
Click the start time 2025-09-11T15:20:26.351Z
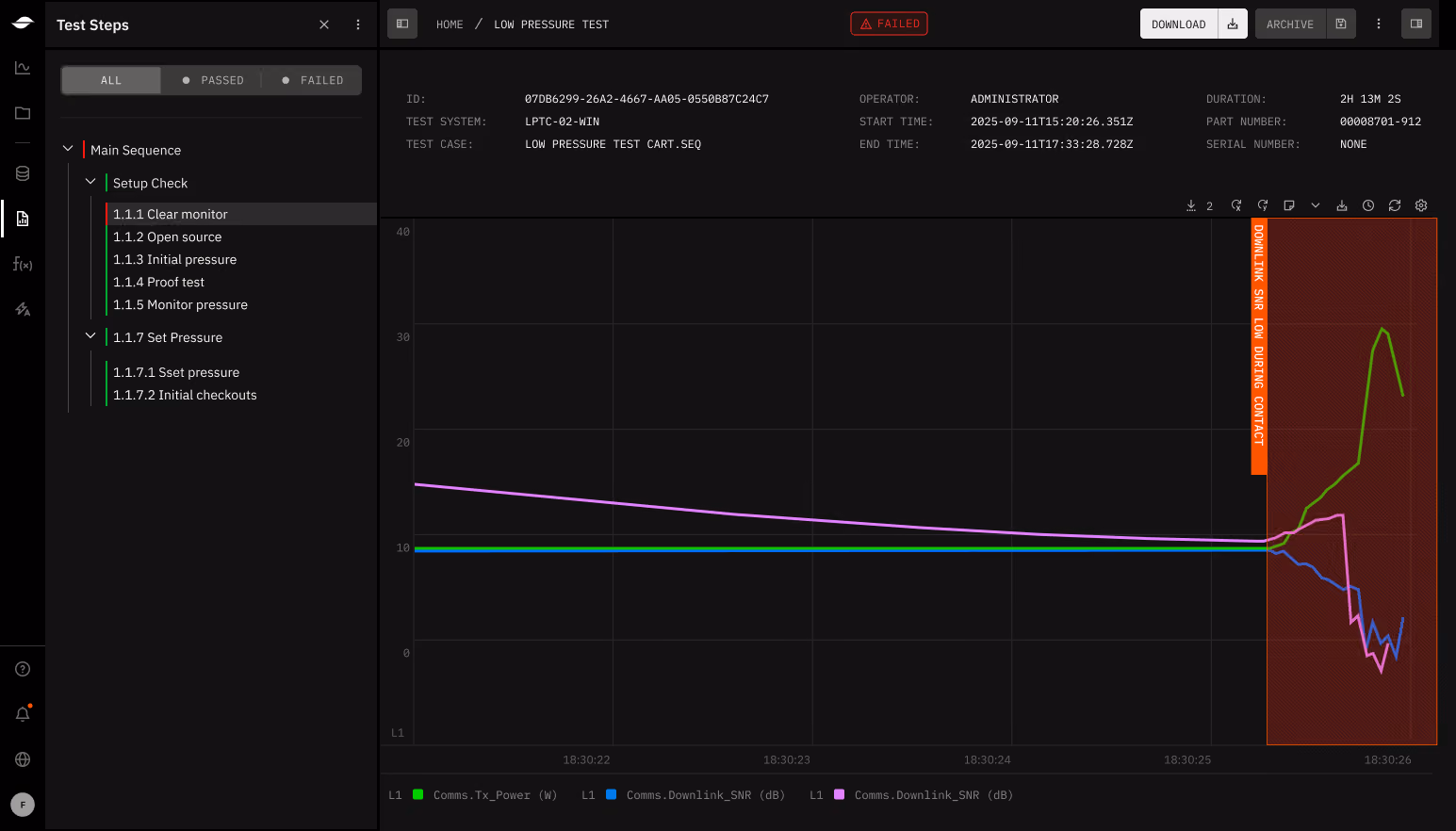(x=1052, y=122)
